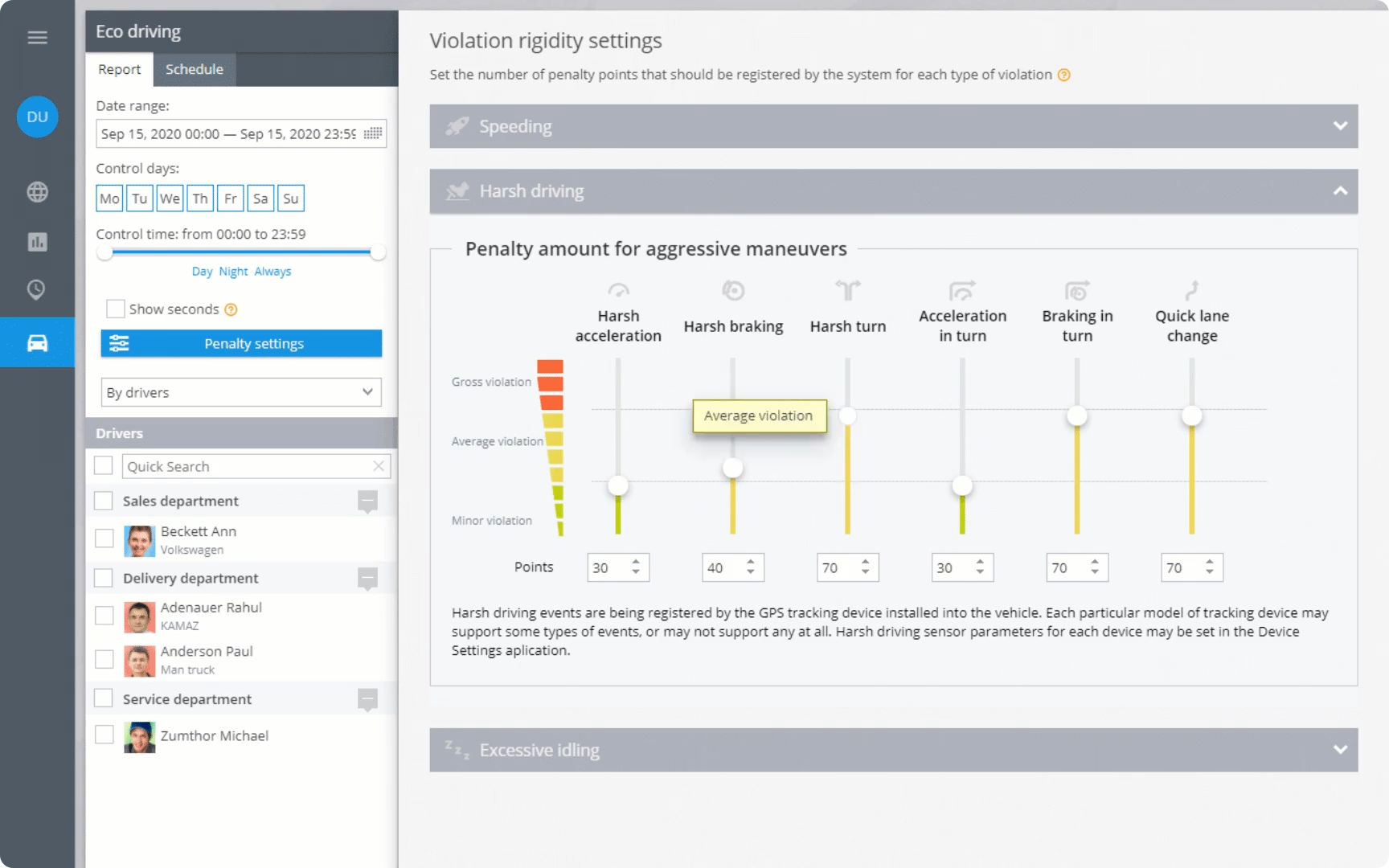Collapse the Service department group
The width and height of the screenshot is (1389, 868).
pyautogui.click(x=367, y=699)
